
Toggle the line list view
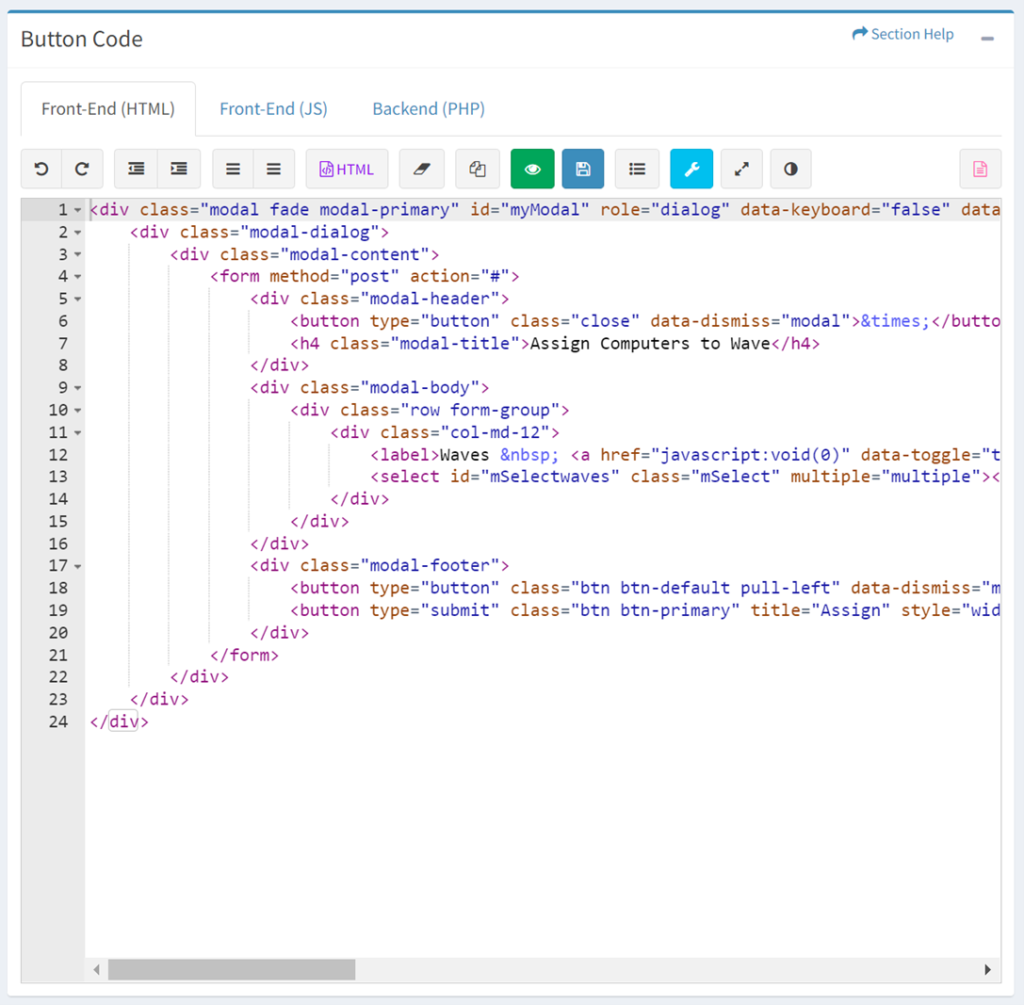pyautogui.click(x=637, y=168)
